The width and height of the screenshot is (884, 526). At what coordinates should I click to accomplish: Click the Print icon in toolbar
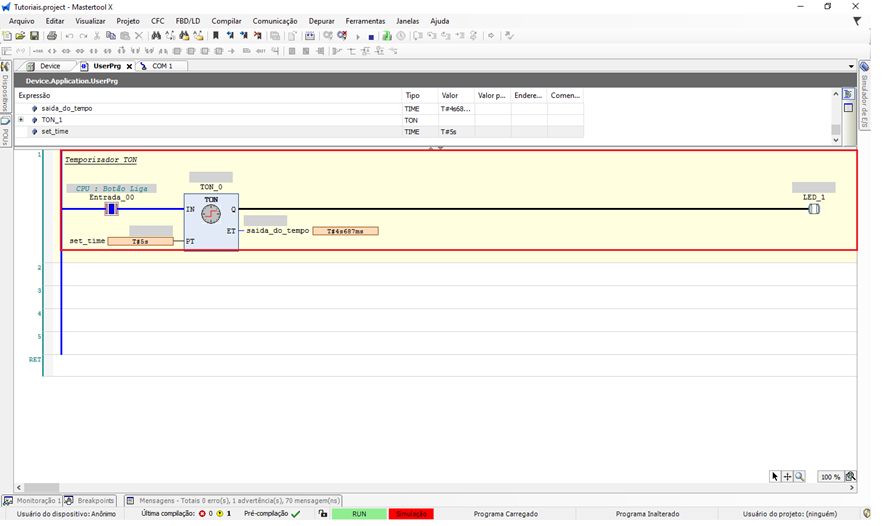pos(52,36)
